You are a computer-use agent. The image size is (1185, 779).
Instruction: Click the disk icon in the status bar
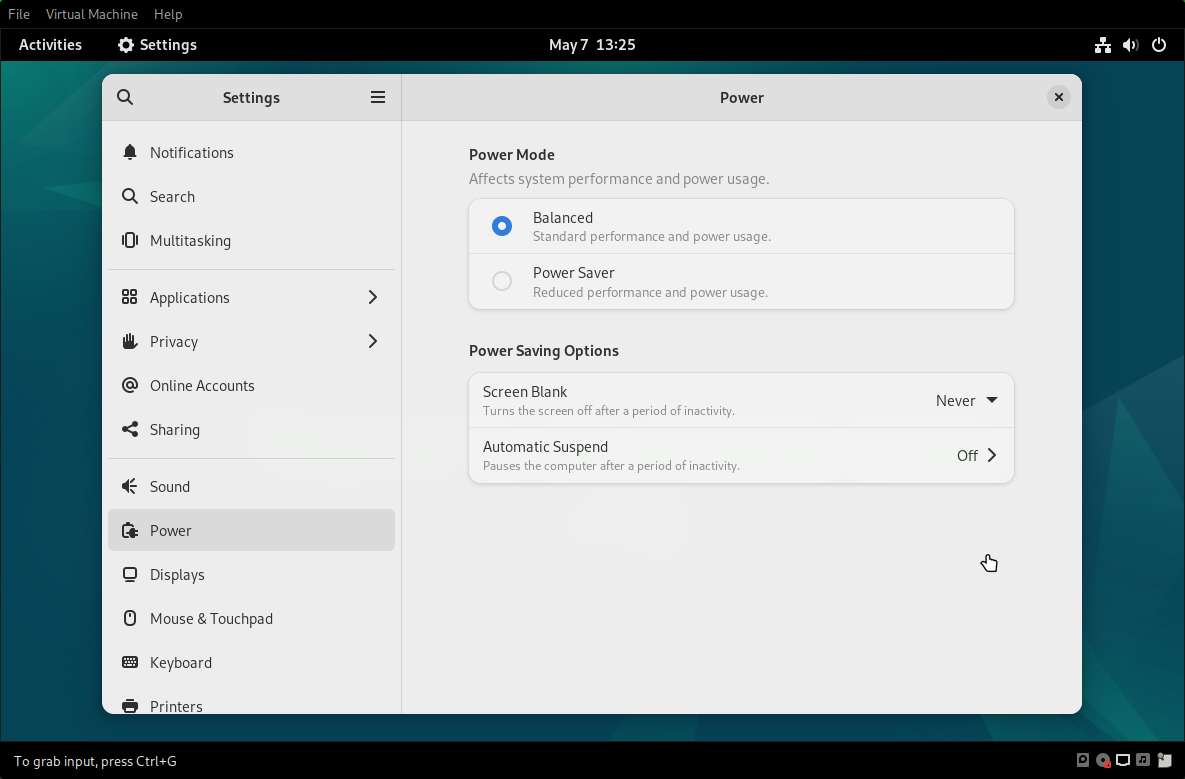(x=1083, y=760)
